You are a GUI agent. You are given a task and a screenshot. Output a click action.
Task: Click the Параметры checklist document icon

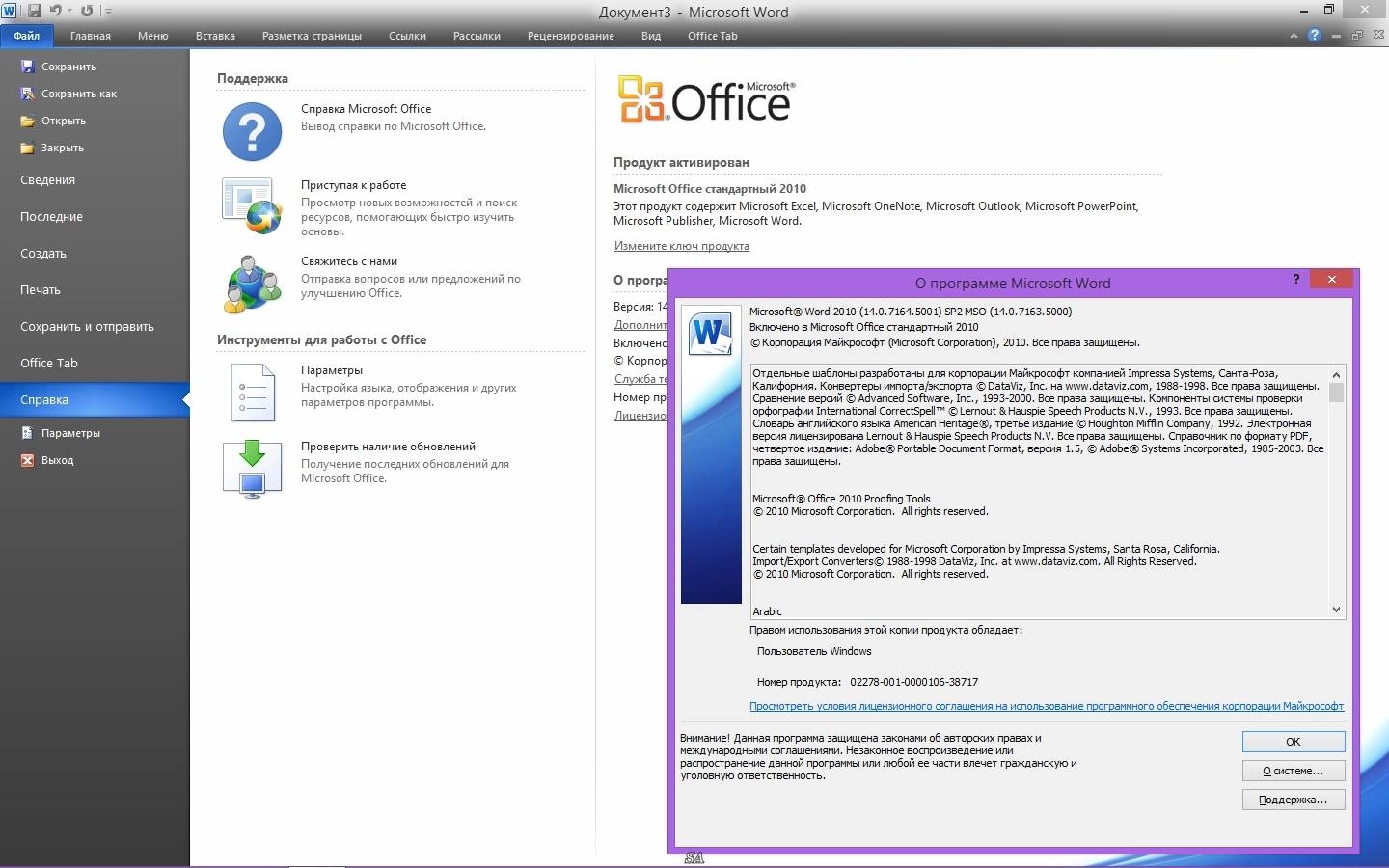point(253,393)
